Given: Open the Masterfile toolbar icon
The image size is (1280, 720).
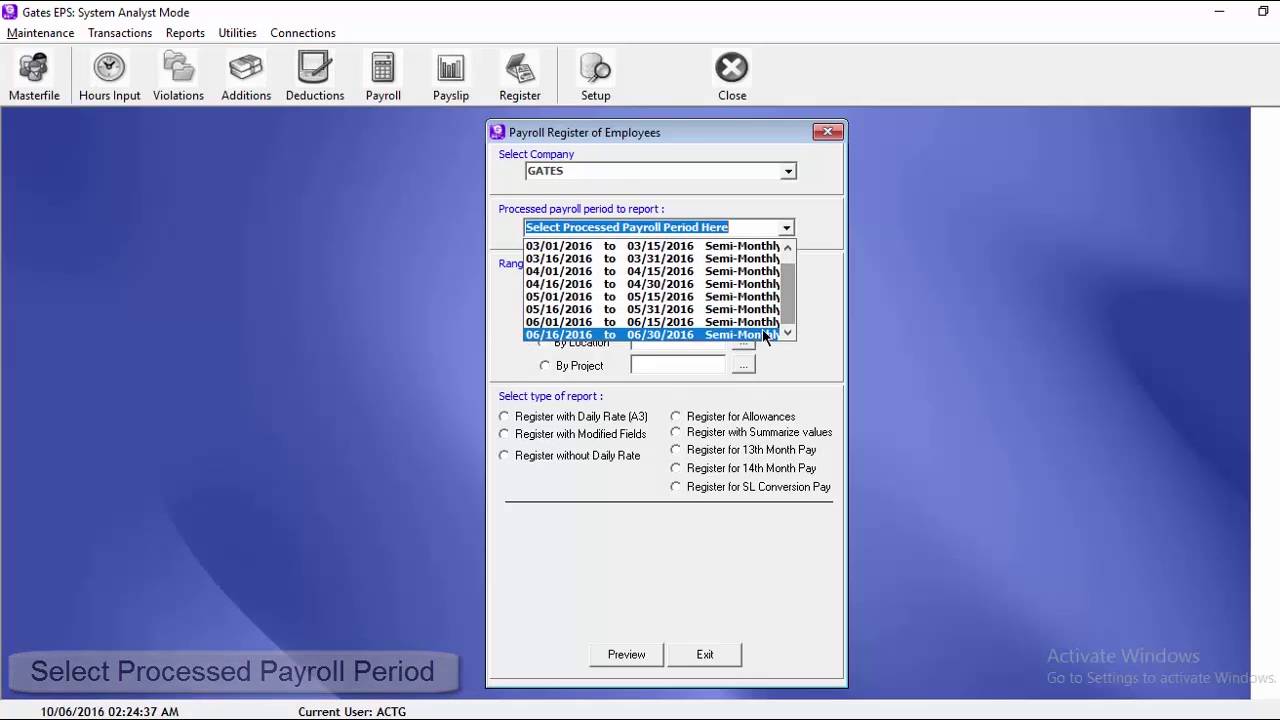Looking at the screenshot, I should [34, 77].
